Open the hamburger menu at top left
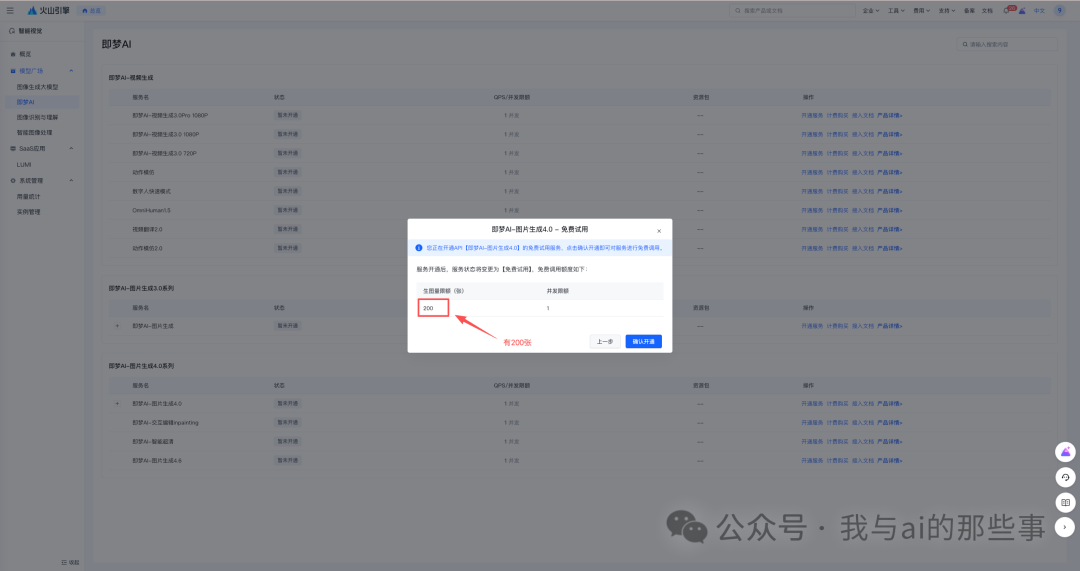 (10, 10)
